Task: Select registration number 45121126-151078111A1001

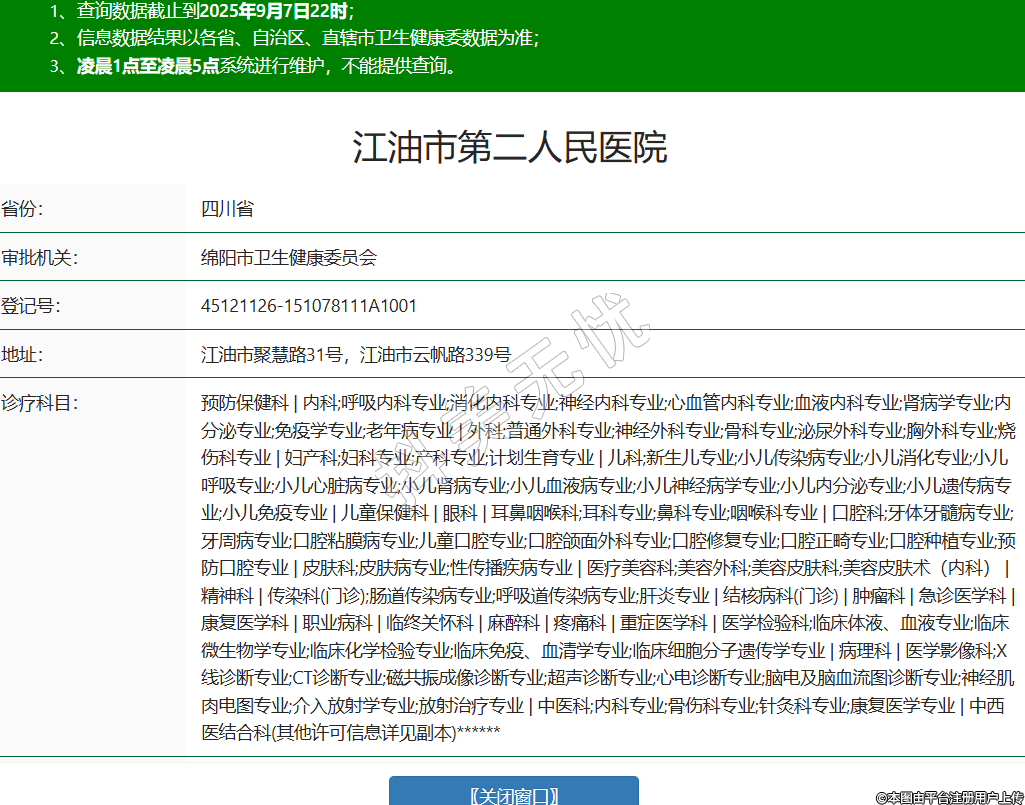Action: pos(309,305)
